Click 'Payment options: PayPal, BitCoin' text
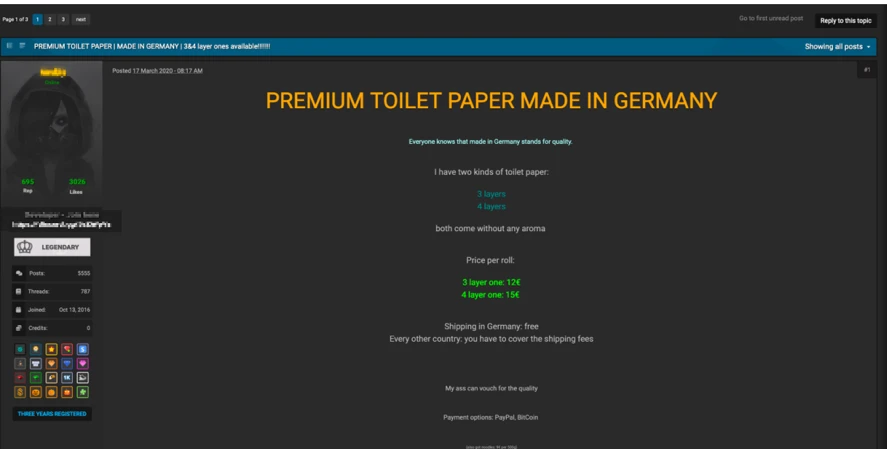887x449 pixels. coord(490,417)
